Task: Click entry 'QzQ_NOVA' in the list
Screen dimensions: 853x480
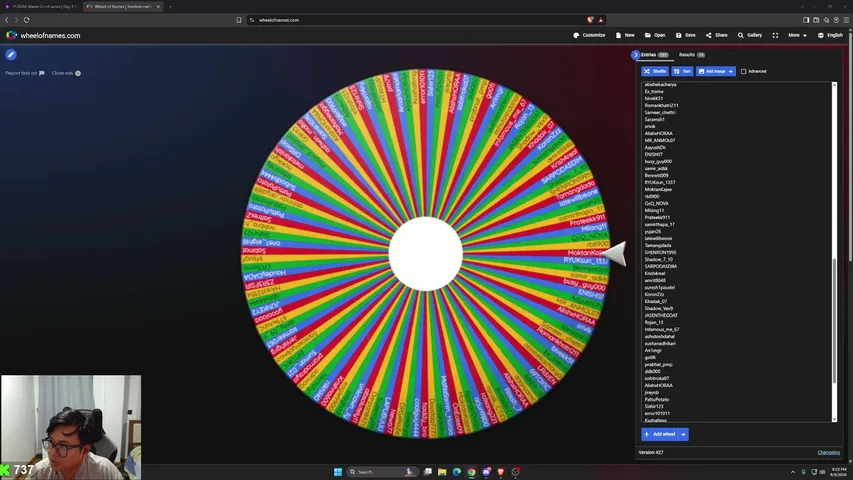Action: pyautogui.click(x=657, y=204)
